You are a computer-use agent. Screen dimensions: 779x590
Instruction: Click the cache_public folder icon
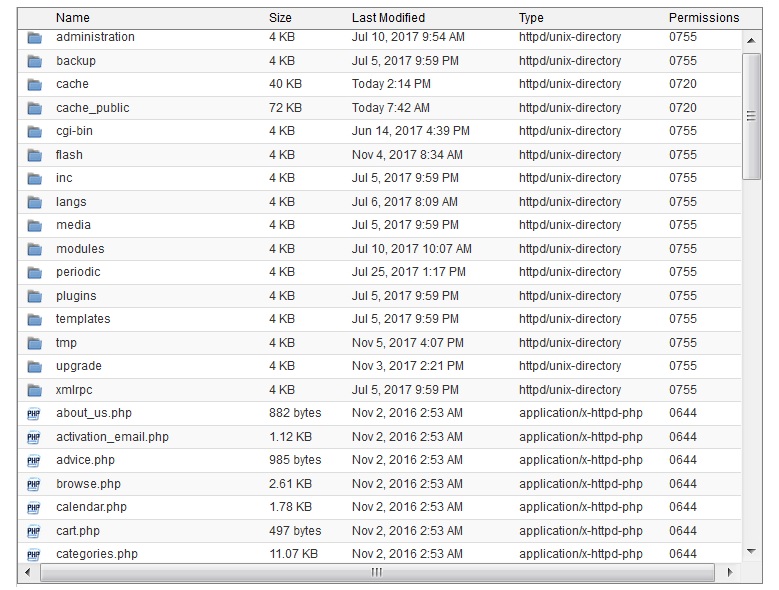[x=35, y=108]
